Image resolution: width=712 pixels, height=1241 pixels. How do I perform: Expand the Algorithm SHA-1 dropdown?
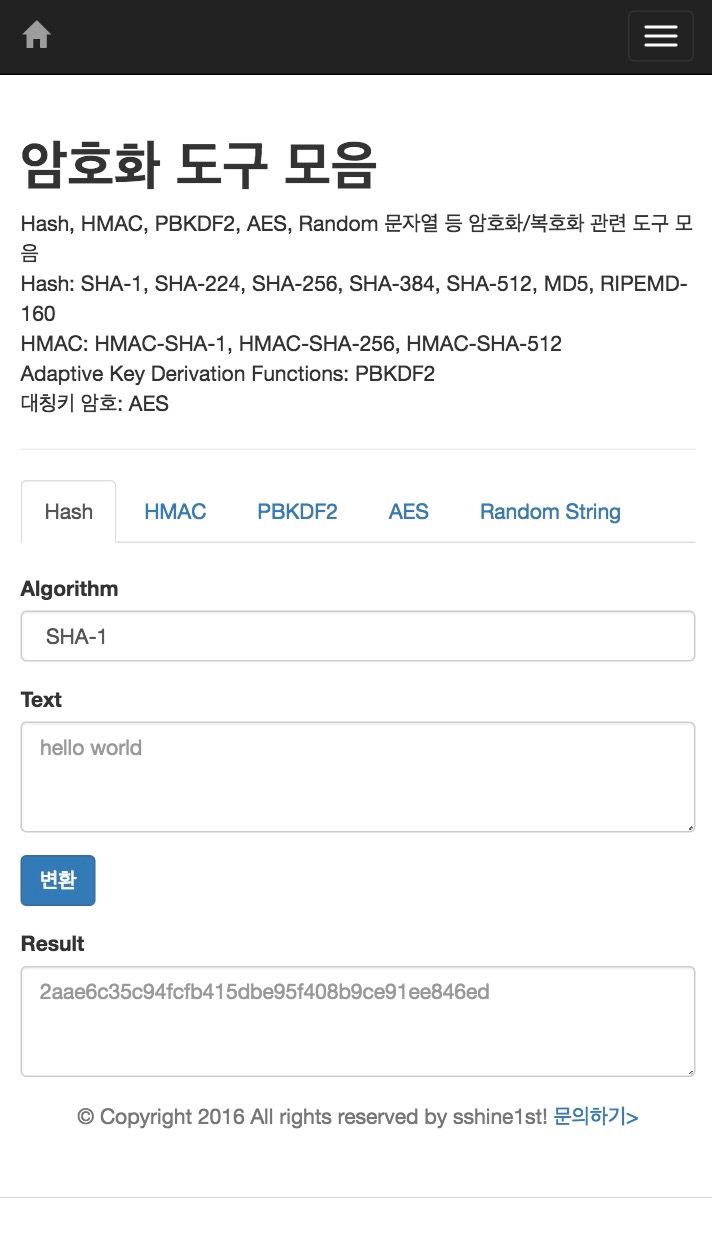point(358,636)
